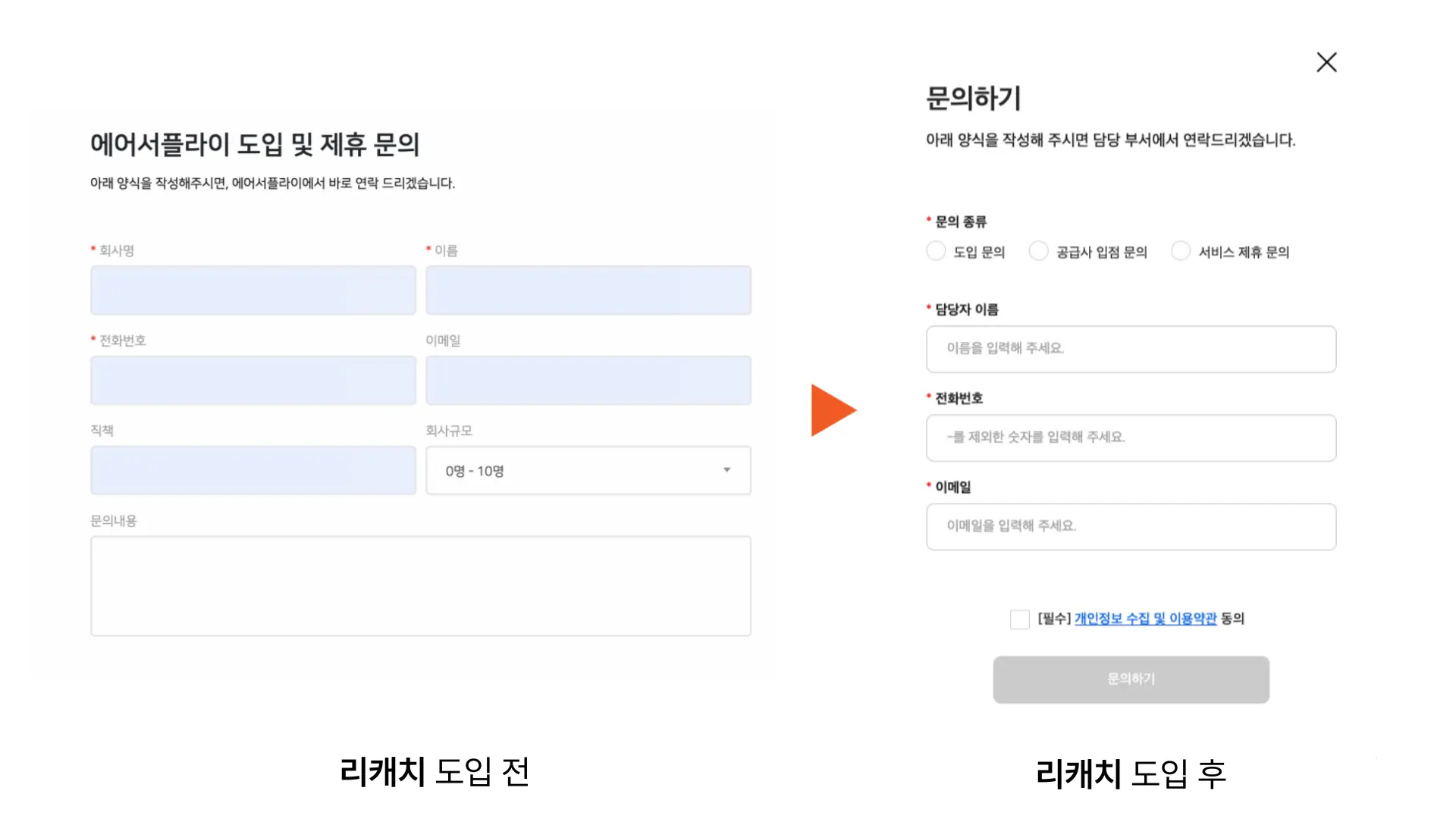Viewport: 1456px width, 819px height.
Task: Click the dropdown arrow in 회사규모
Action: coord(726,470)
